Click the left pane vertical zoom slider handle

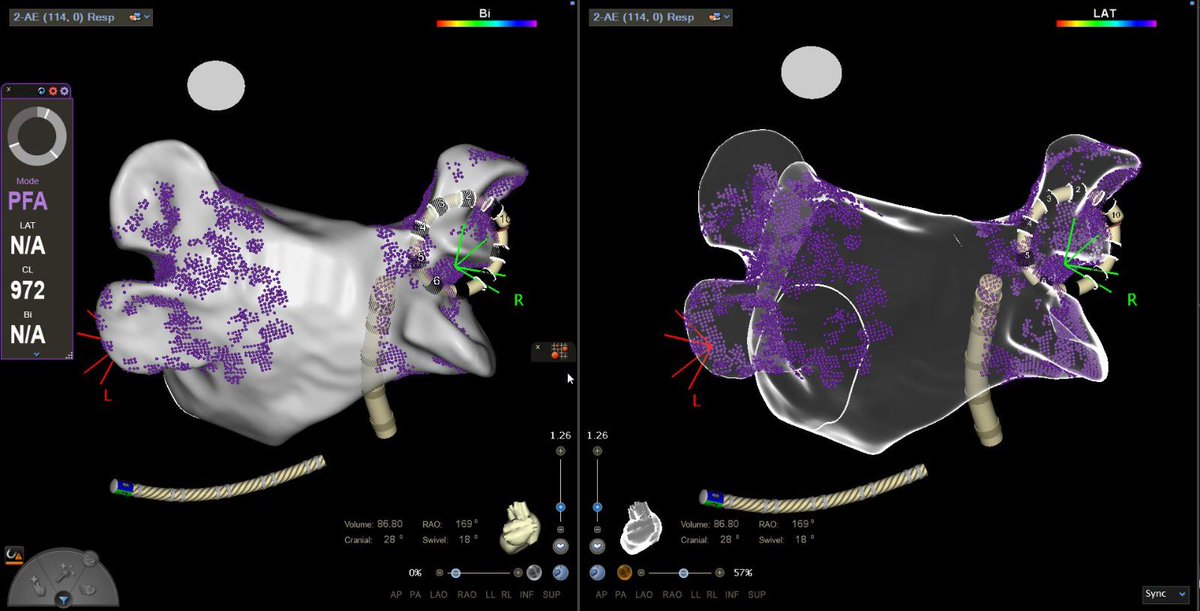(560, 507)
